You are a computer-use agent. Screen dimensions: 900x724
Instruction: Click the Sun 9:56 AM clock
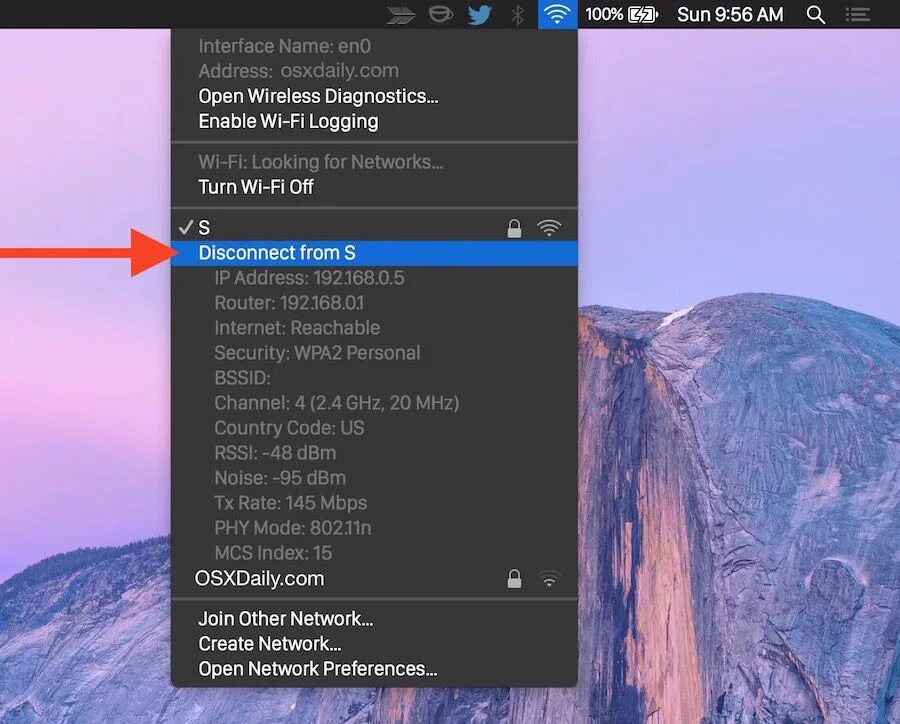coord(730,14)
